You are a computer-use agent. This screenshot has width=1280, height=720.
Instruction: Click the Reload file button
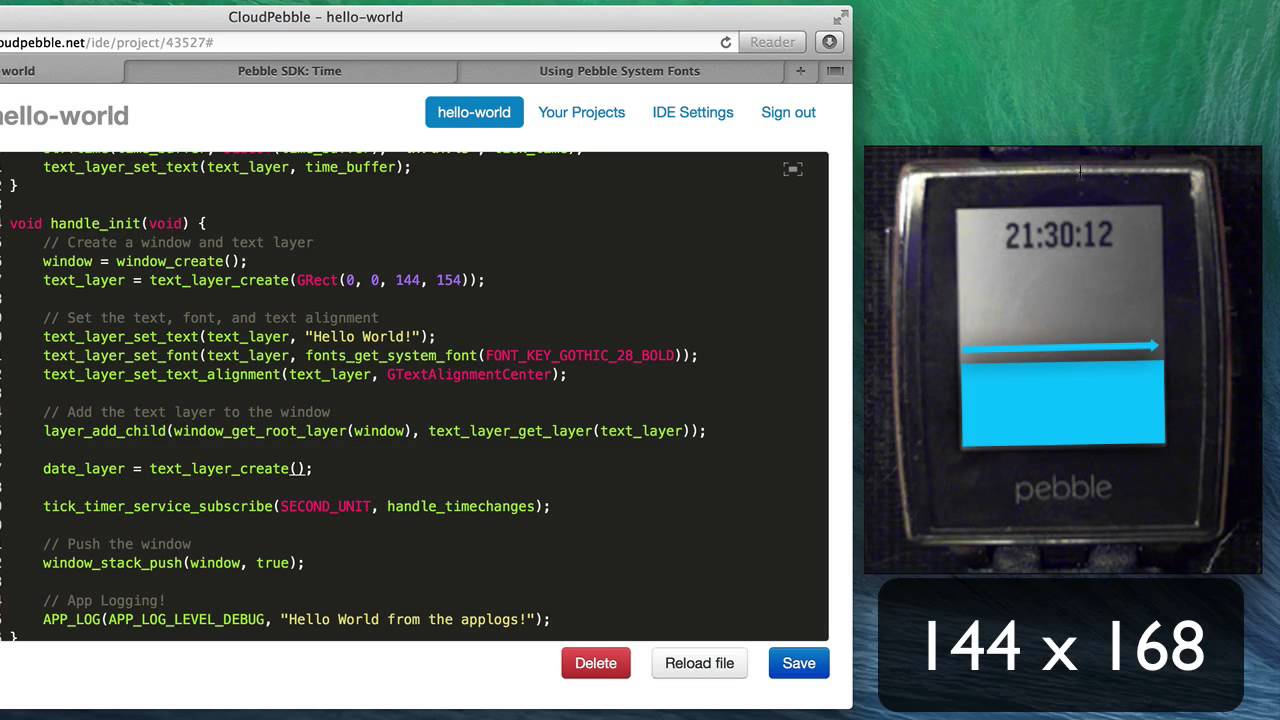point(700,663)
